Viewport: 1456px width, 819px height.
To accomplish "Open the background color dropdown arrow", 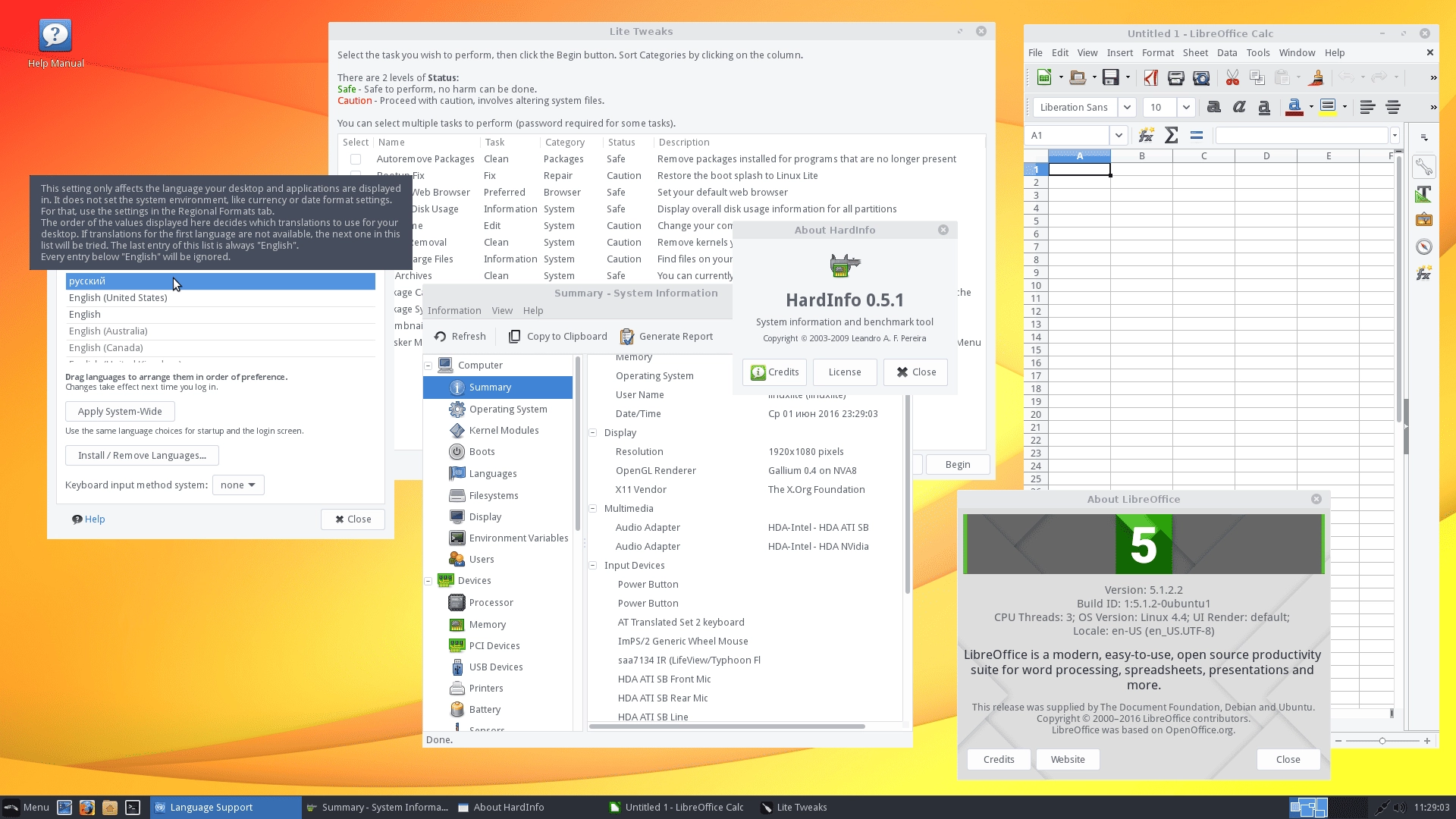I will pyautogui.click(x=1345, y=107).
